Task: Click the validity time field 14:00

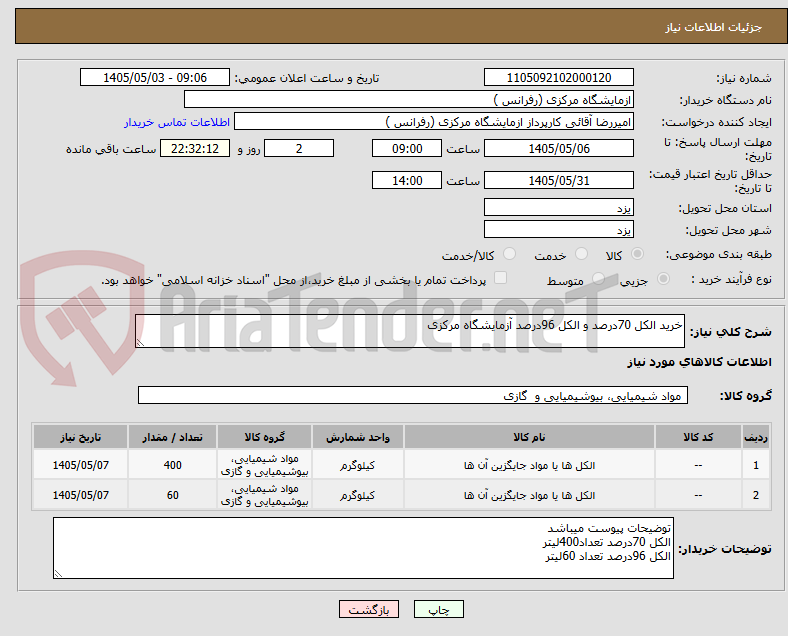Action: pos(407,180)
